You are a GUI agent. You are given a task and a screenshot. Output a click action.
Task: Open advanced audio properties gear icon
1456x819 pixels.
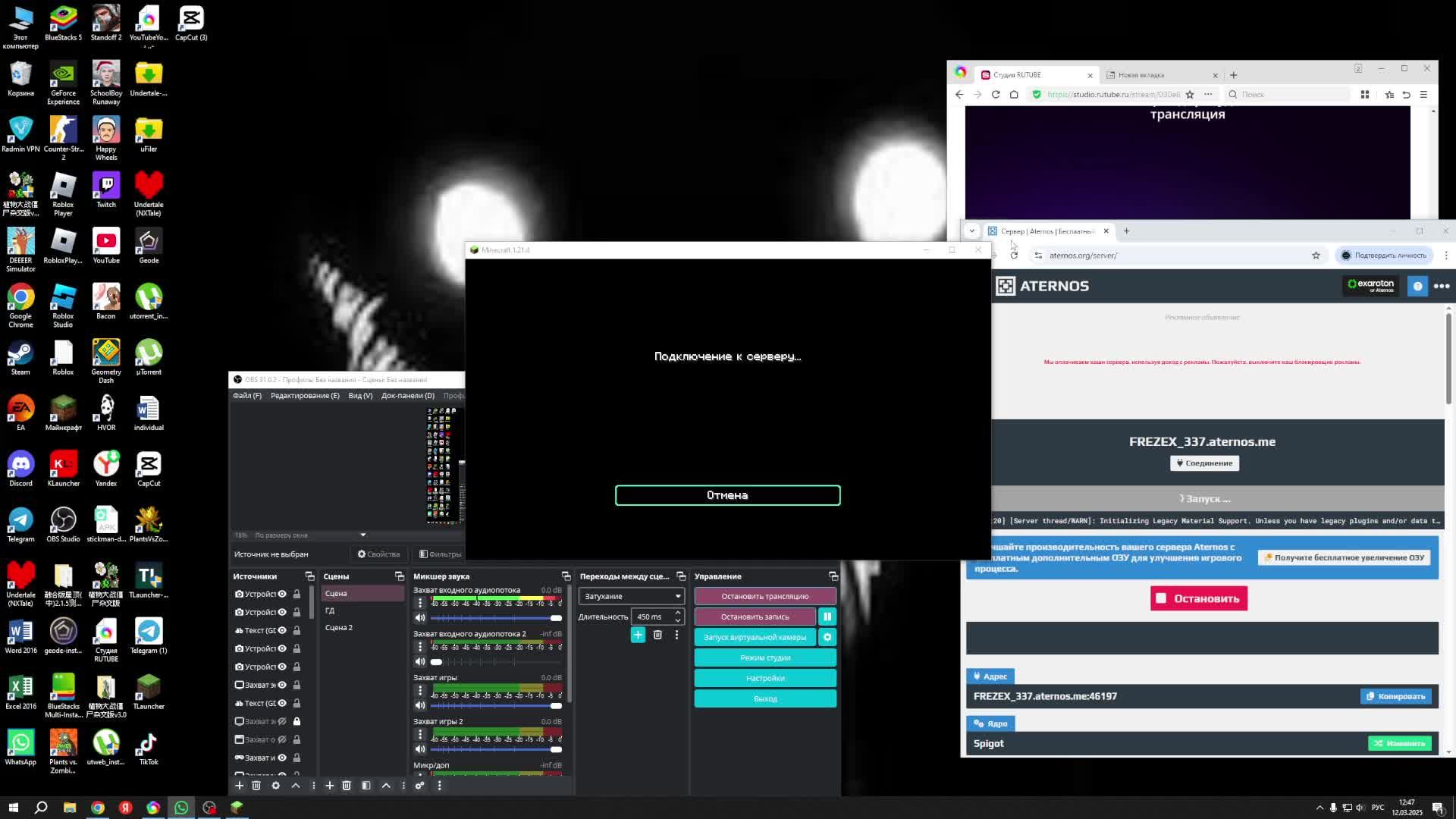tap(419, 786)
